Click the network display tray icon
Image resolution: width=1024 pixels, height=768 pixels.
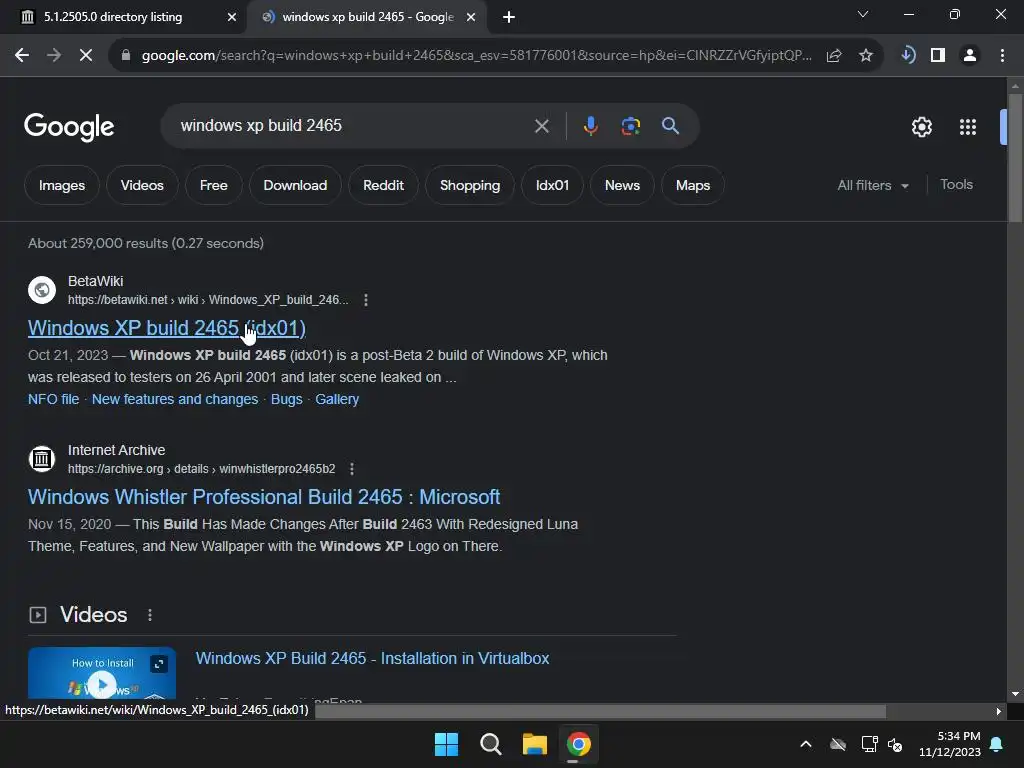pos(869,744)
